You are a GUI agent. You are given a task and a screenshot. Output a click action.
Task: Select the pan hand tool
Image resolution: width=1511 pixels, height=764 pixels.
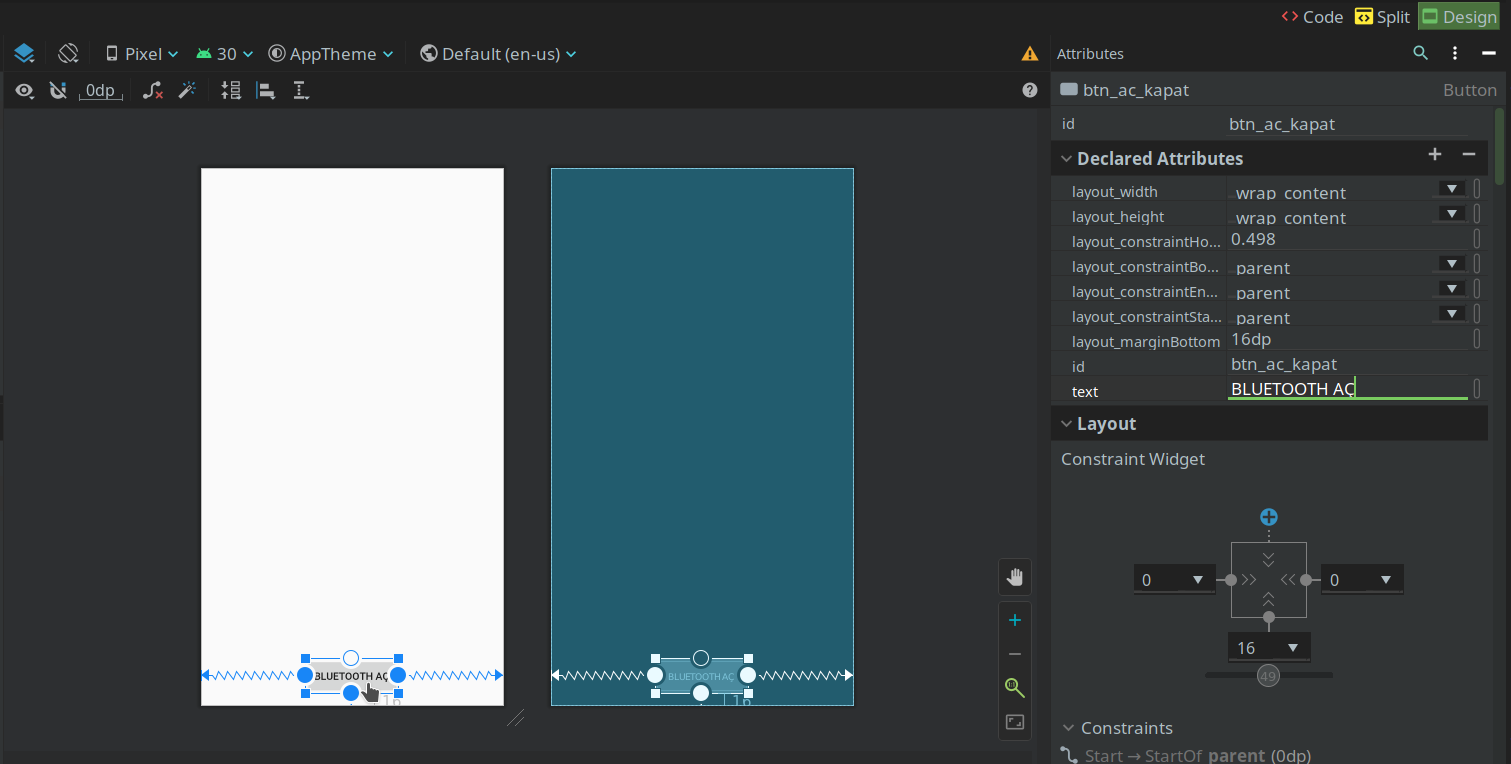coord(1015,577)
